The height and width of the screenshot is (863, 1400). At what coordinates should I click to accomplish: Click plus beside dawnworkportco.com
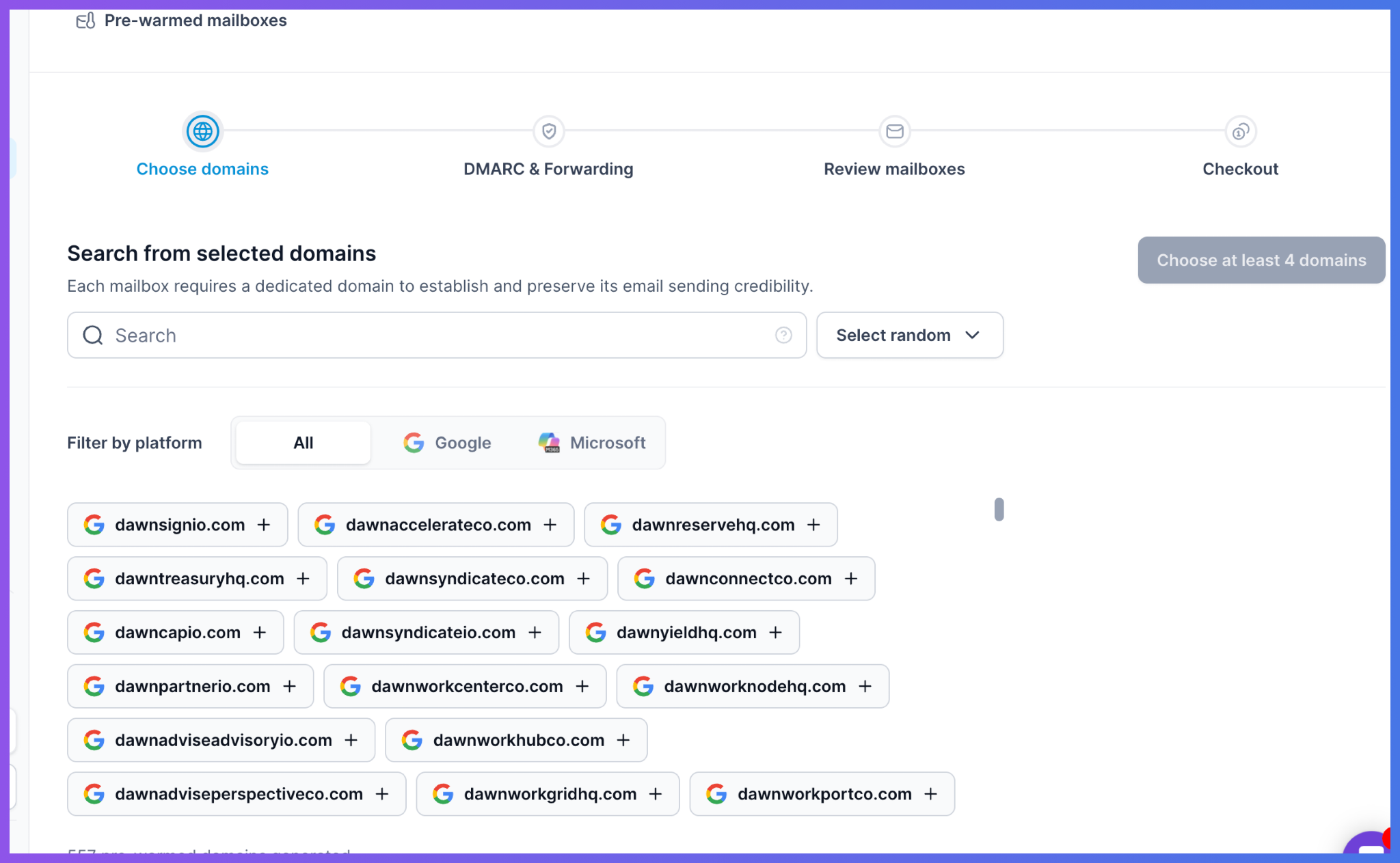point(931,794)
